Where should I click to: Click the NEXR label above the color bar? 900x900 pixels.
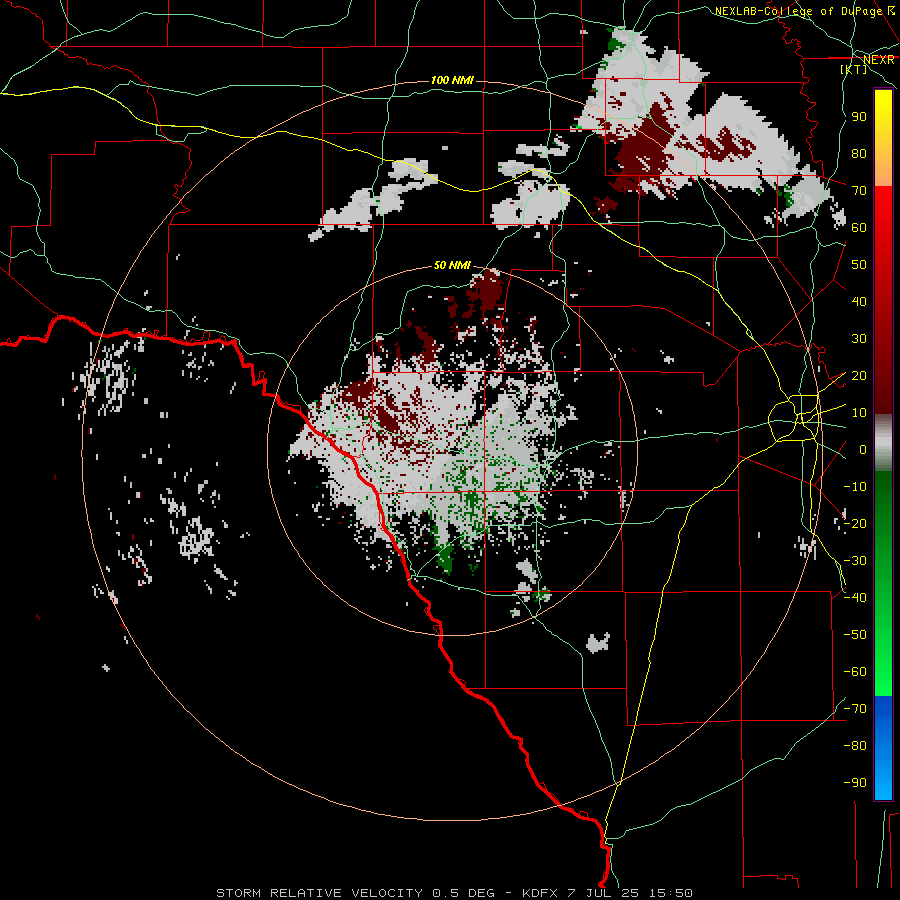coord(879,60)
